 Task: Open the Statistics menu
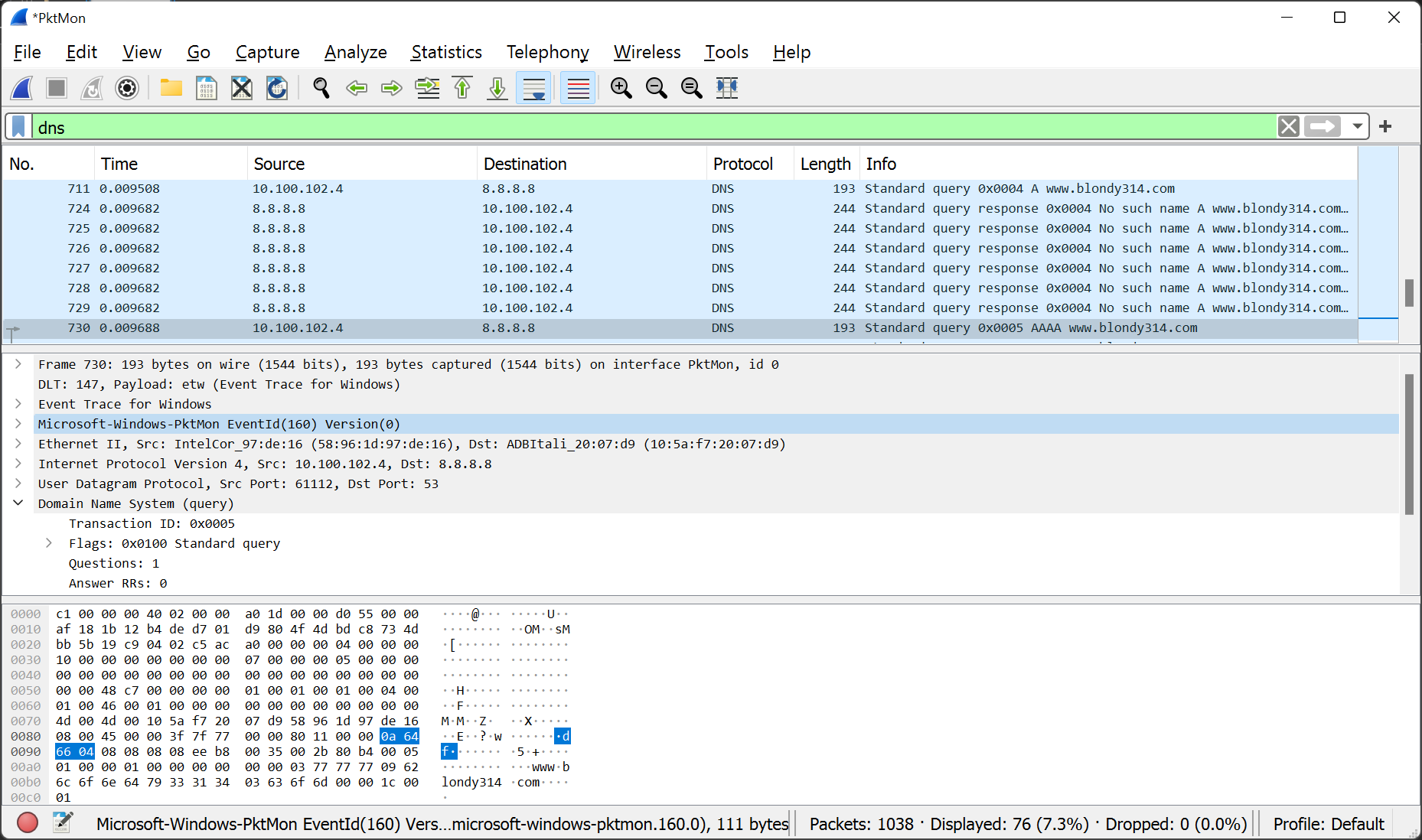(447, 52)
